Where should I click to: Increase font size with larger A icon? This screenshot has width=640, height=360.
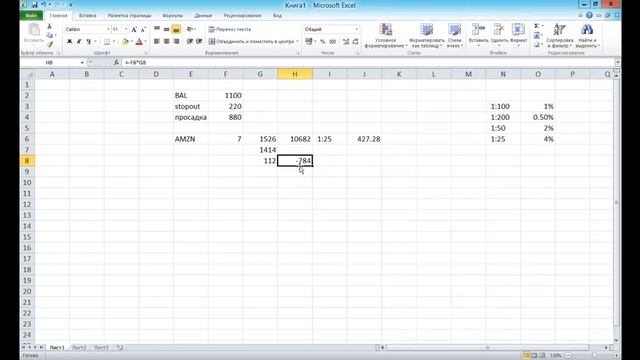click(134, 29)
